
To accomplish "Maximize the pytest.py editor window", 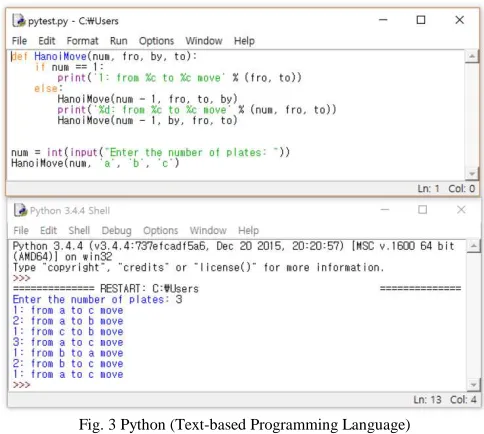I will point(421,20).
